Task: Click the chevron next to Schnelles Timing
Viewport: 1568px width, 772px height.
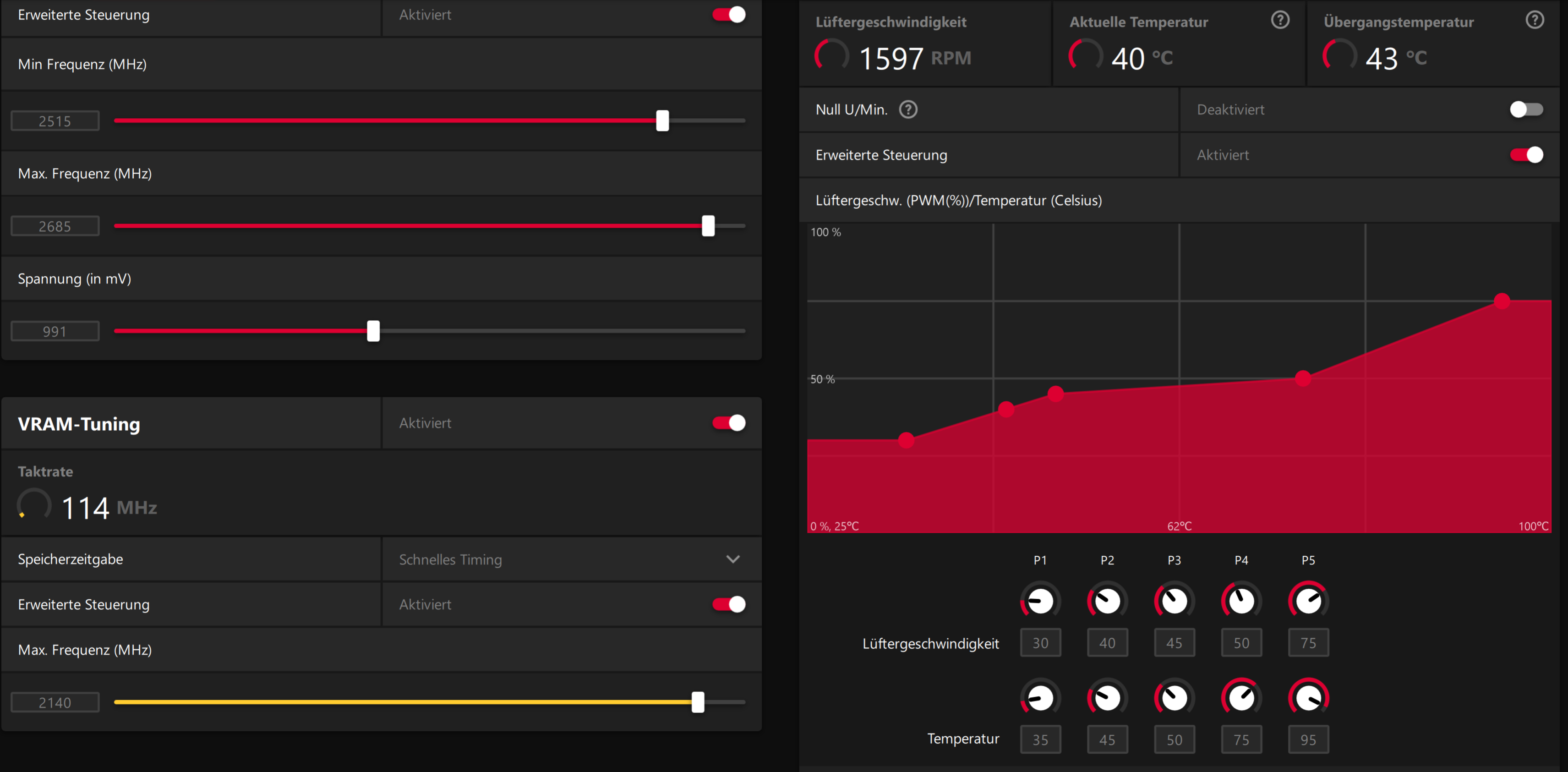Action: click(733, 559)
